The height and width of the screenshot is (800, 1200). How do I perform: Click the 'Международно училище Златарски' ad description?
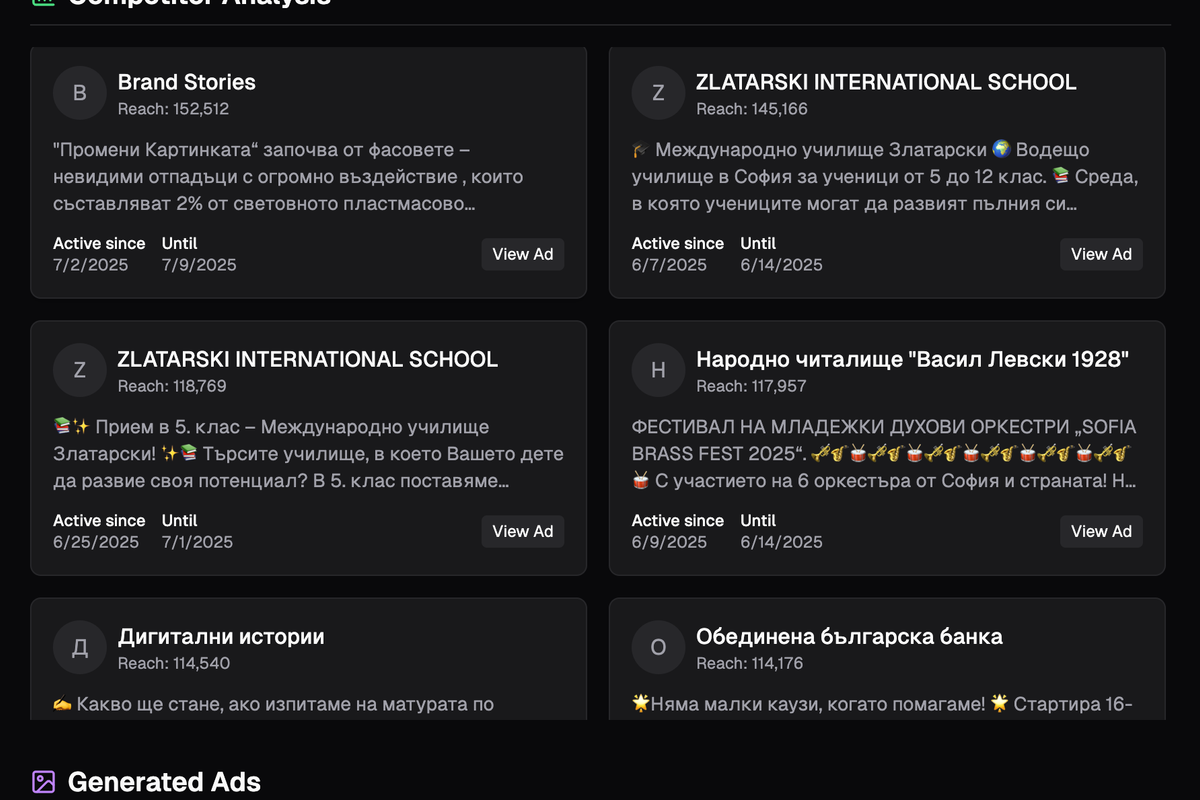(886, 177)
